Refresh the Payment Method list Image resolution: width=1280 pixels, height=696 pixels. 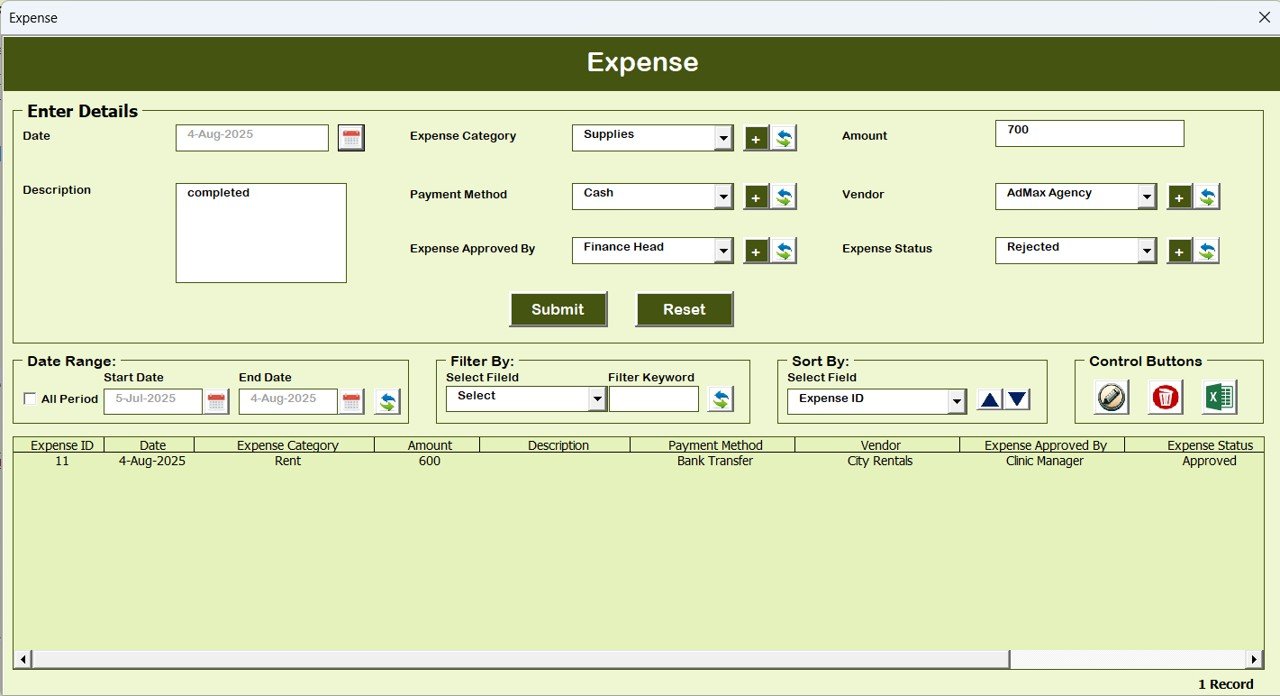point(784,197)
